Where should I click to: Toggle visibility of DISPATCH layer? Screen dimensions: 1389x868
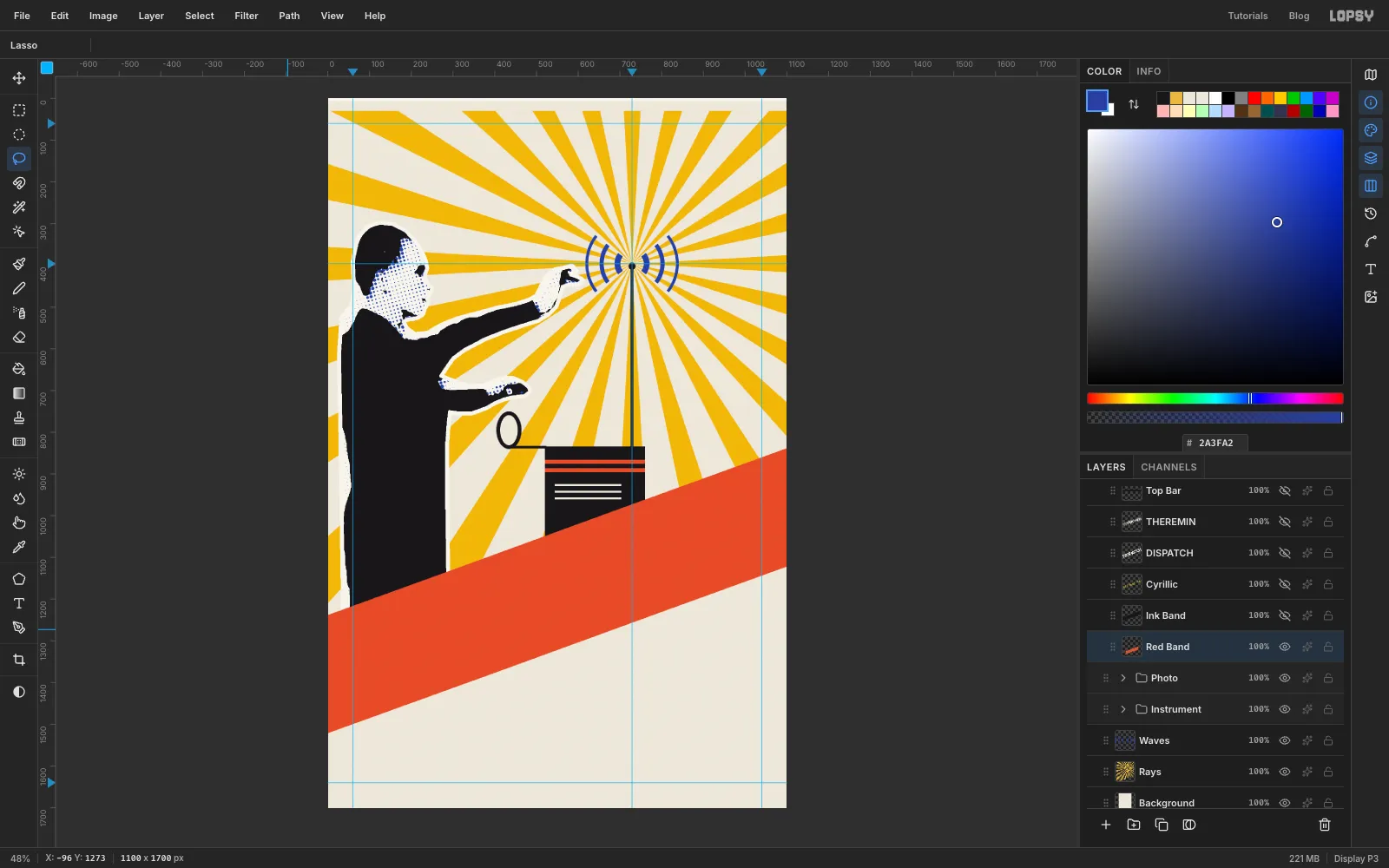coord(1285,553)
